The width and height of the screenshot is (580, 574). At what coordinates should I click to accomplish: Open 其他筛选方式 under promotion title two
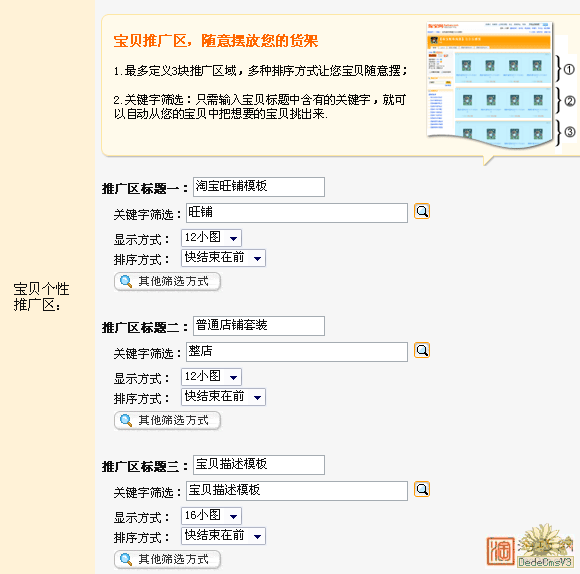click(x=168, y=421)
